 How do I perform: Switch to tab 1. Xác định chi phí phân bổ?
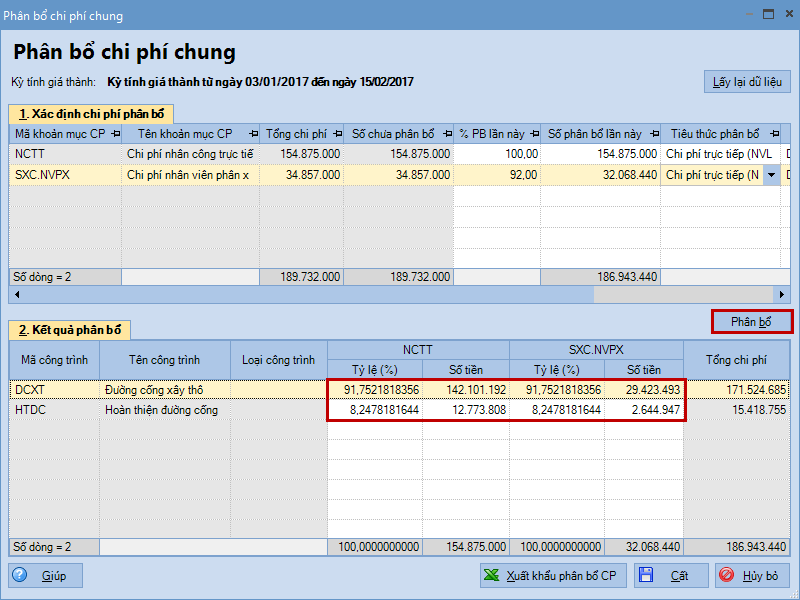click(x=90, y=113)
